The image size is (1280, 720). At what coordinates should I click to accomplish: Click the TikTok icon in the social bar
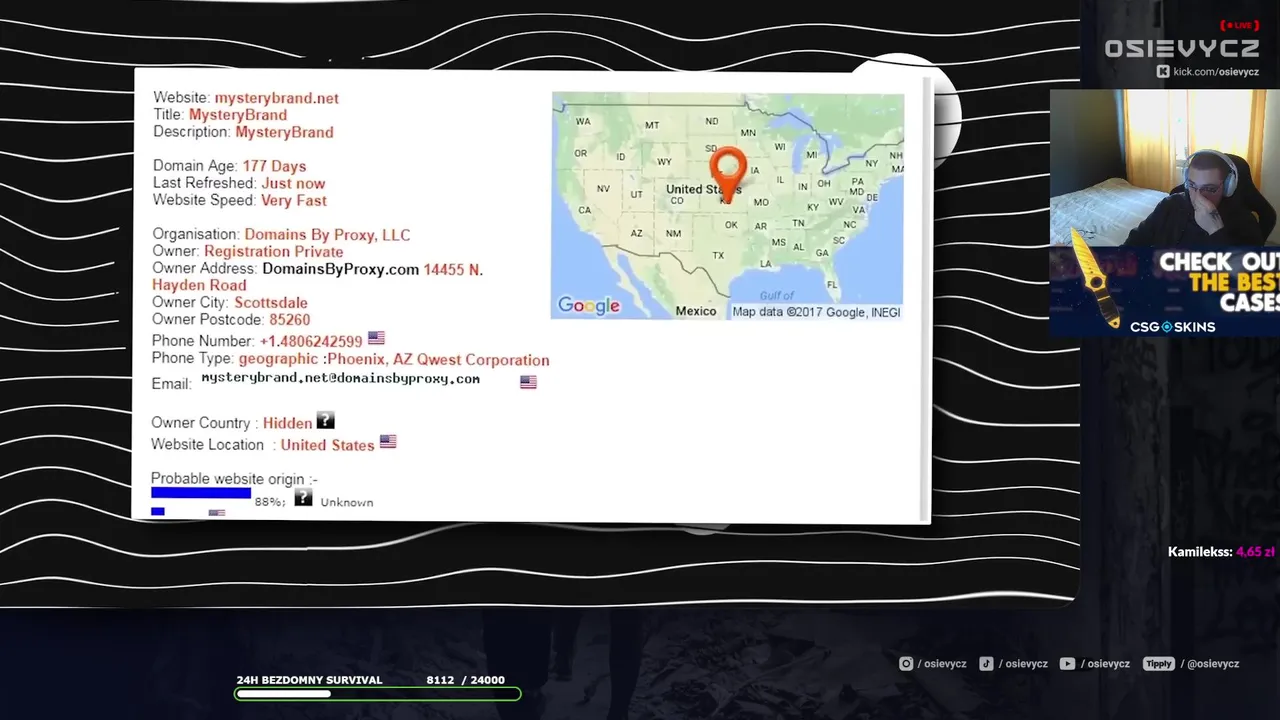tap(986, 663)
